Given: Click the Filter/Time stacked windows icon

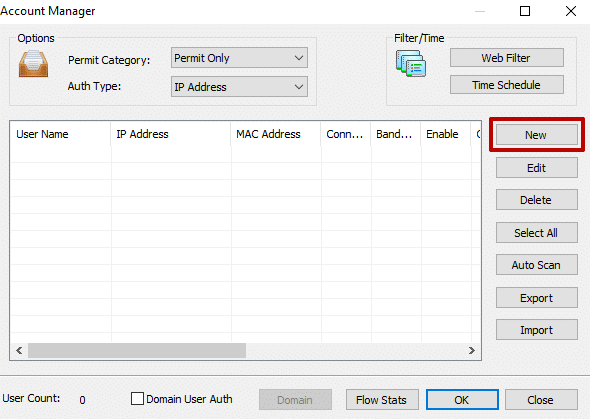Looking at the screenshot, I should [411, 64].
